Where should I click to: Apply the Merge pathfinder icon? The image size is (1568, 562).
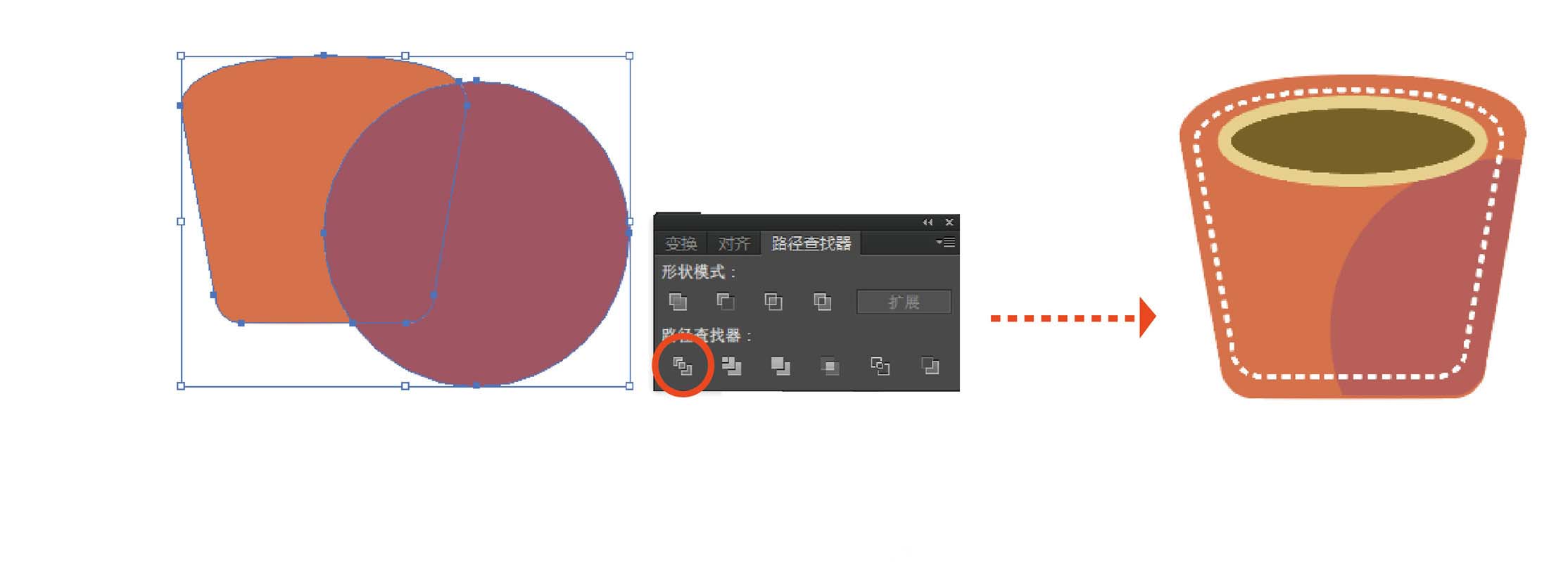point(780,366)
